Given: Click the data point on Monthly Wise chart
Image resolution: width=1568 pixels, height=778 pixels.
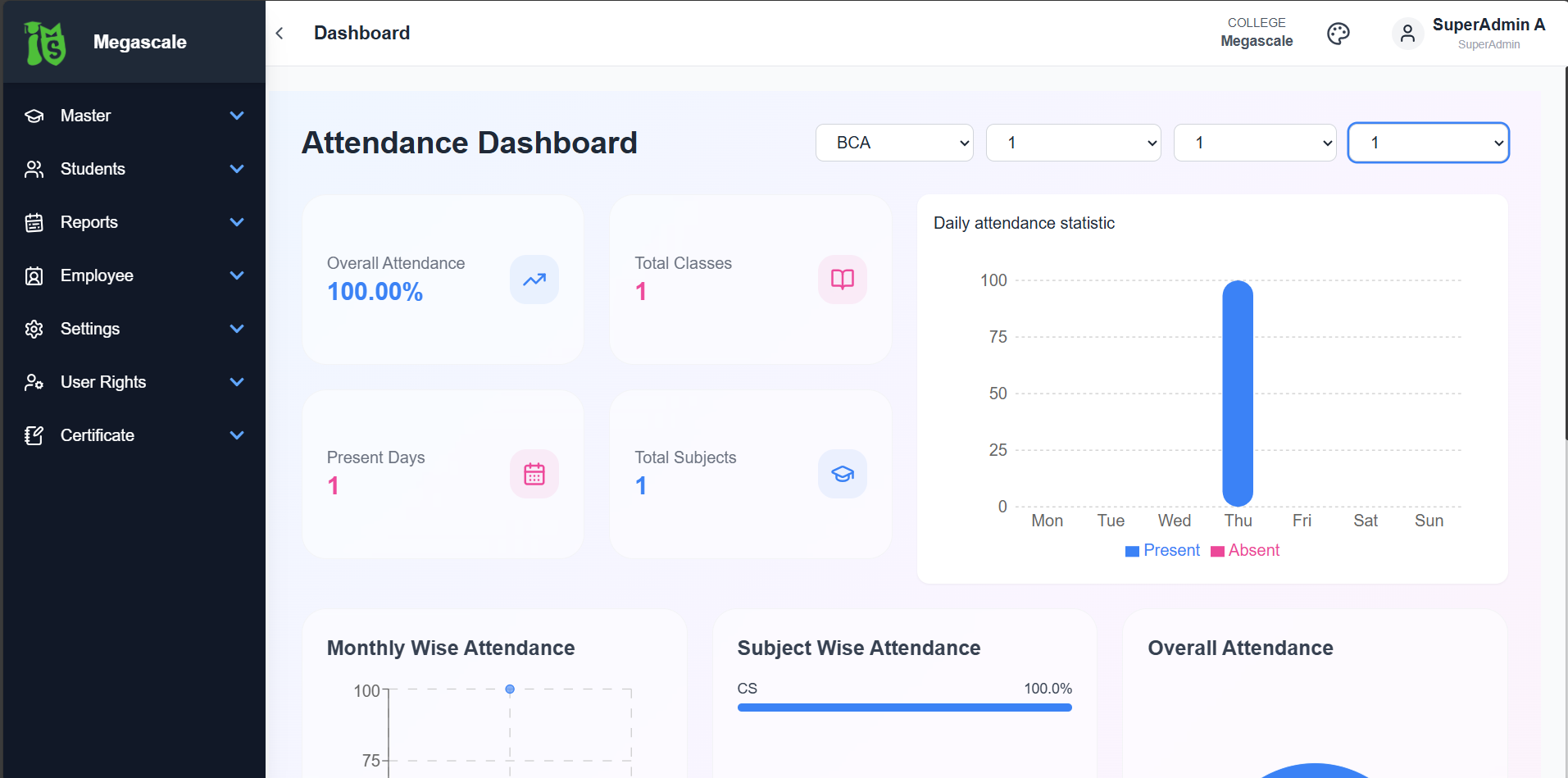Looking at the screenshot, I should (x=510, y=689).
